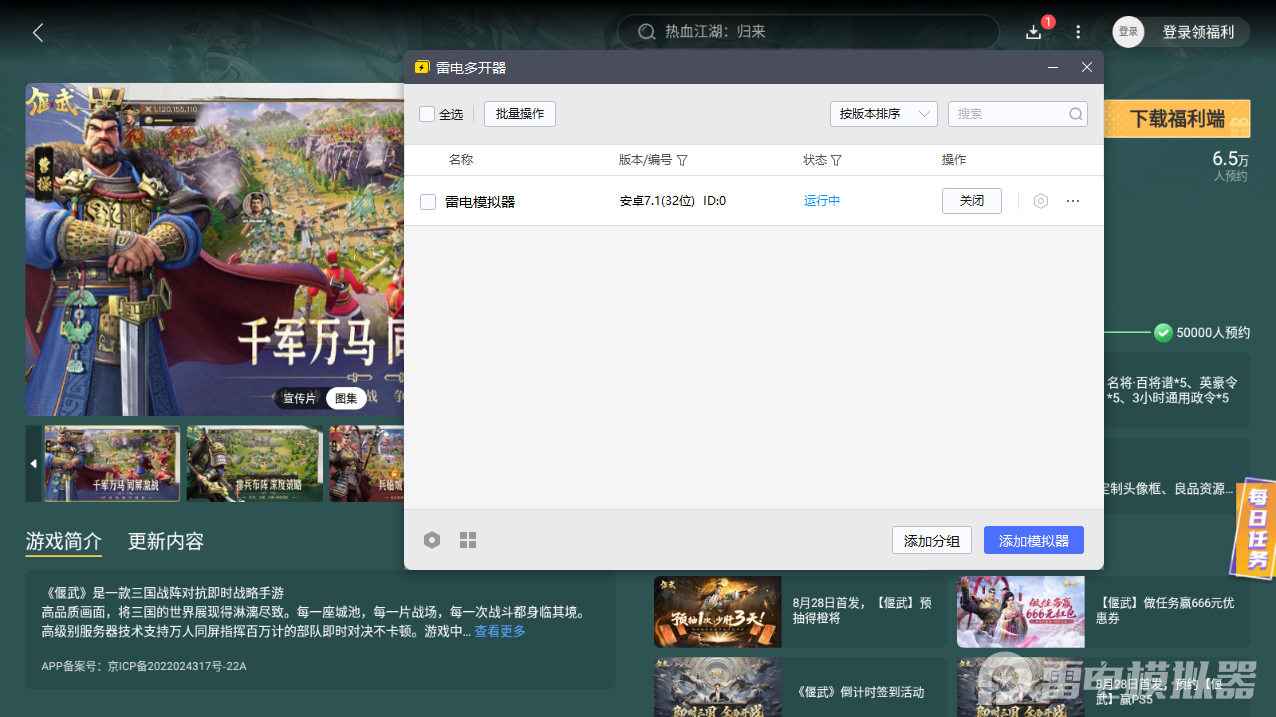Click the vertical three-dot menu at top right
This screenshot has height=717, width=1276.
pos(1077,32)
